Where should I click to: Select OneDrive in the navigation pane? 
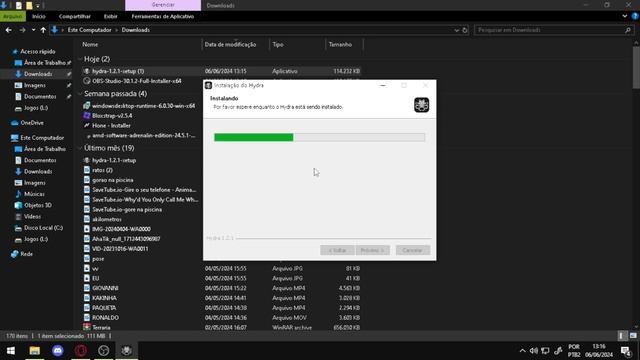coord(32,123)
